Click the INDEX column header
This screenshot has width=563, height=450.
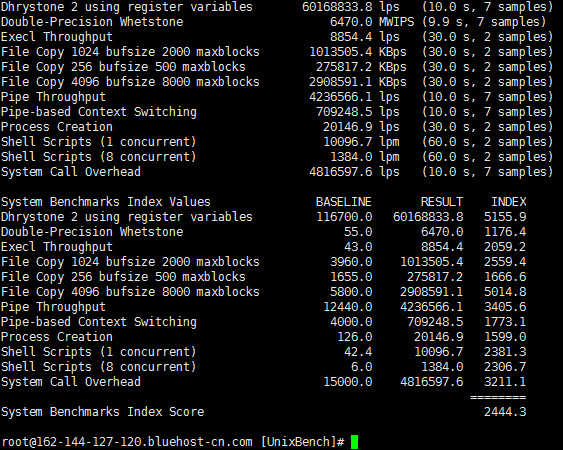[508, 202]
